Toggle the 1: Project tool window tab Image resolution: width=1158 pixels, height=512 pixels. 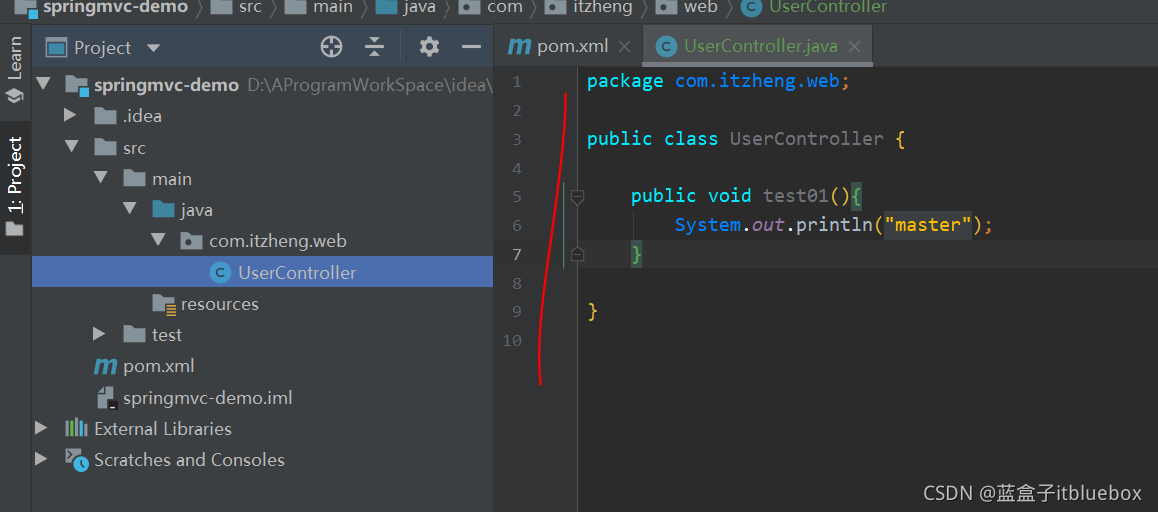15,187
